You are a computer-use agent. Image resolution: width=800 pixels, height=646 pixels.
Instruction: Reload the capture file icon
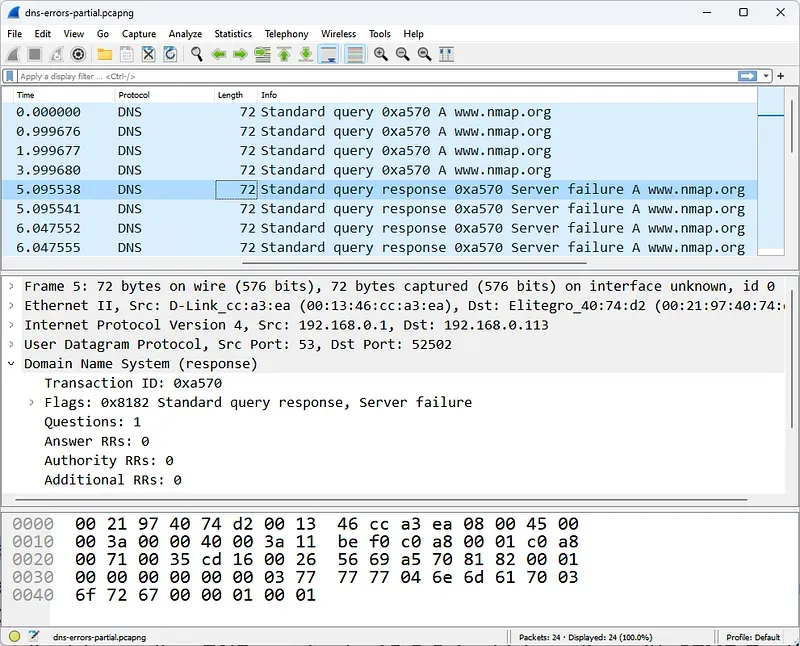click(170, 54)
